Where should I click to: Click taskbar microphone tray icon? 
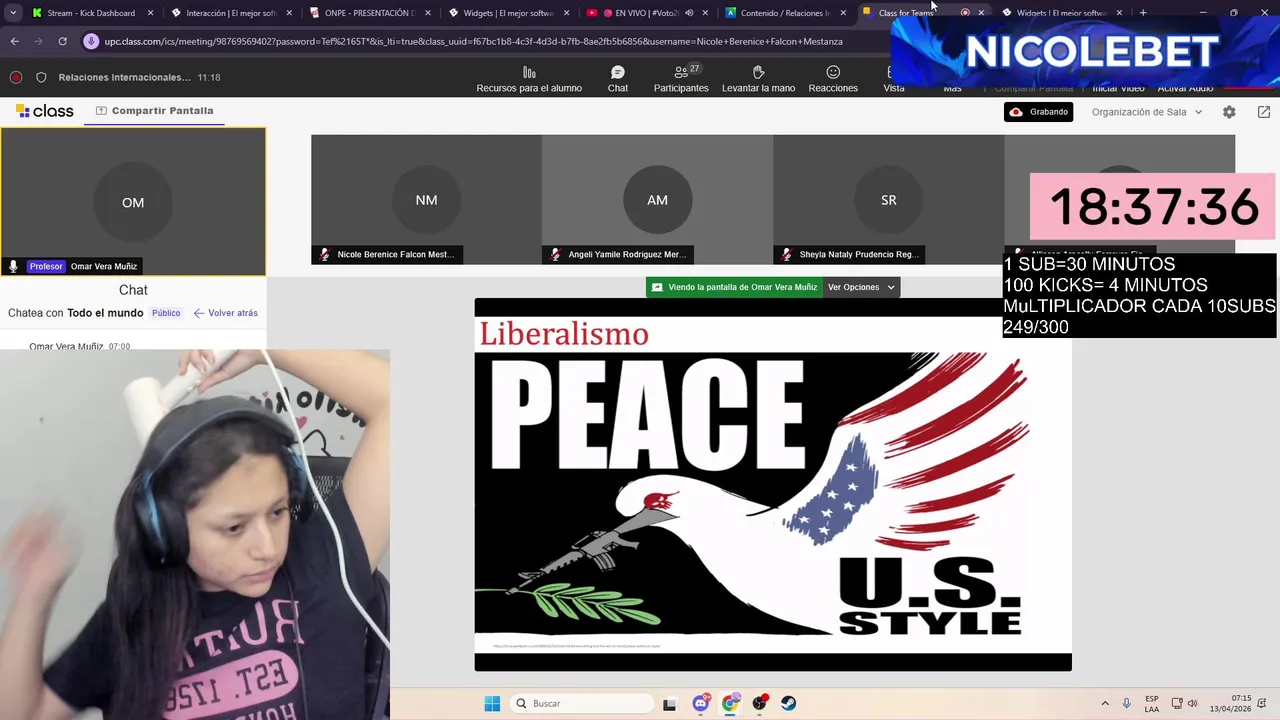(x=1126, y=703)
